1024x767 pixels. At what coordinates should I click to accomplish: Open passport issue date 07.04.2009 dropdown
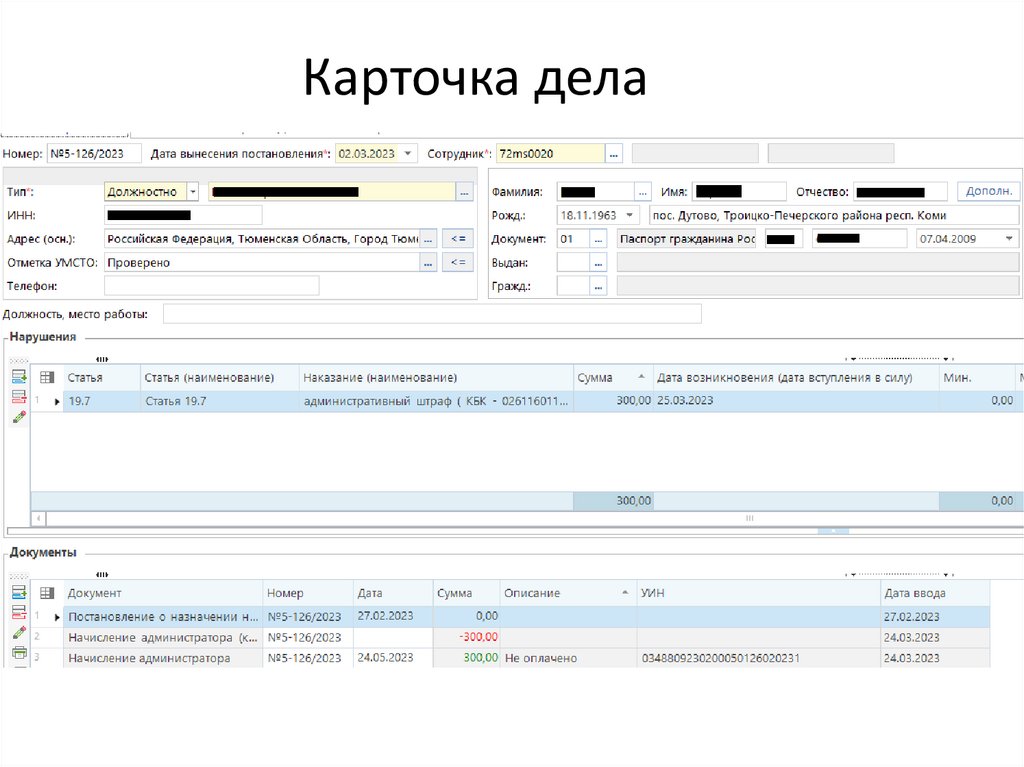[x=1008, y=239]
